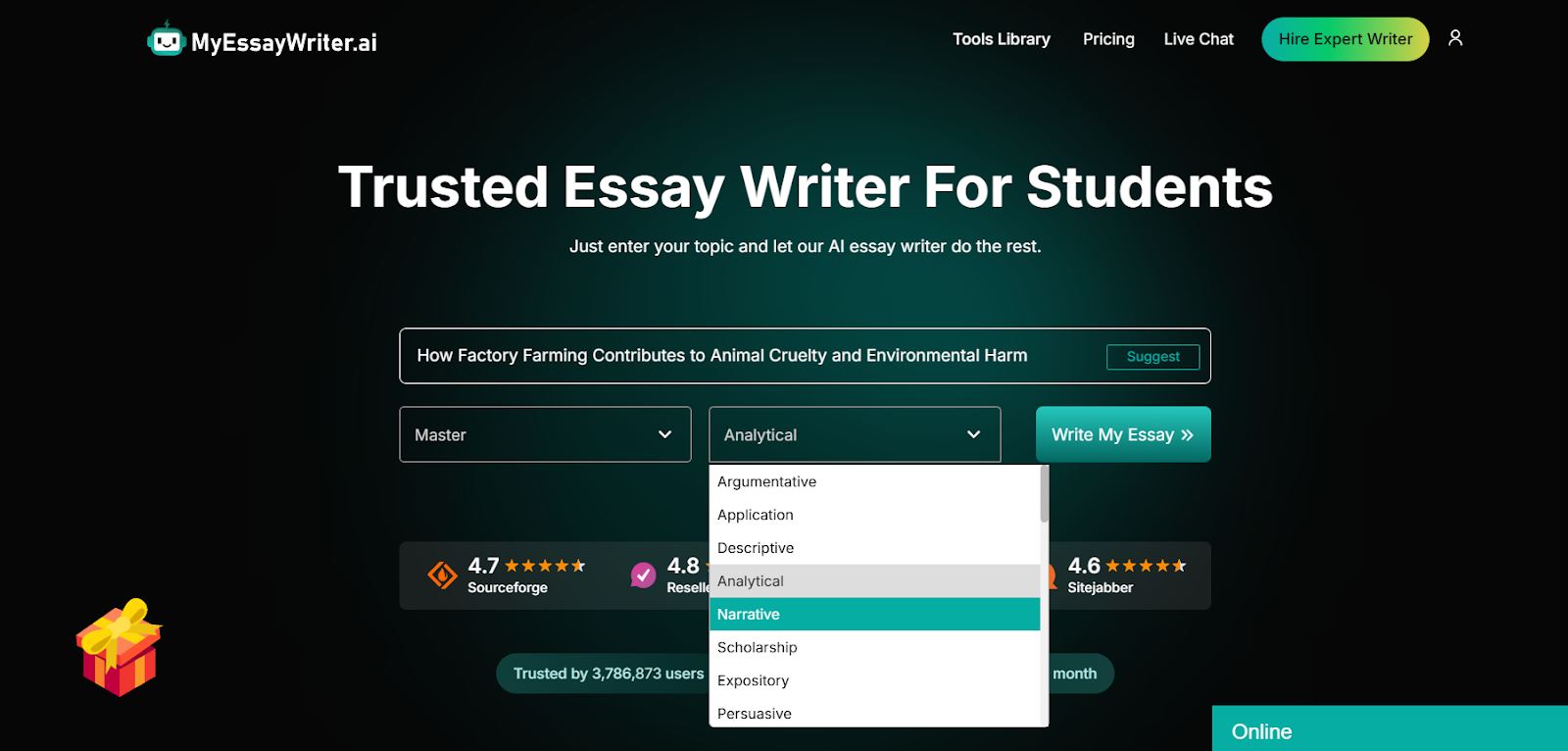The width and height of the screenshot is (1568, 751).
Task: Open Tools Library in the navigation
Action: click(1002, 39)
